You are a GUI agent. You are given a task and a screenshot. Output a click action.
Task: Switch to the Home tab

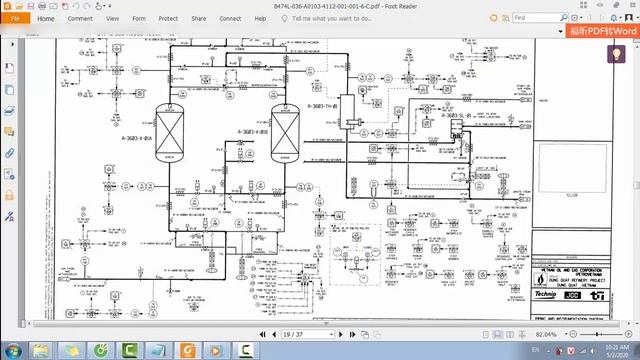tap(46, 18)
